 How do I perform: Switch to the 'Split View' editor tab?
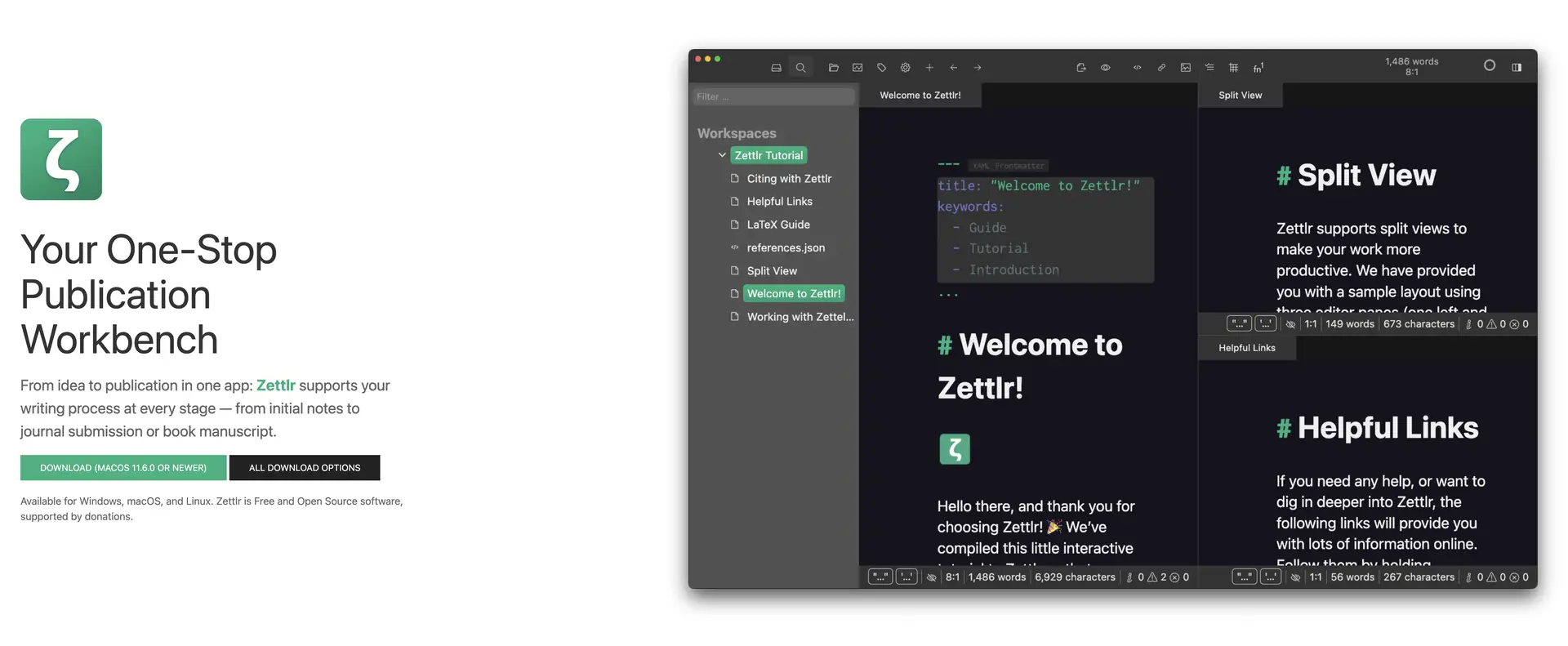click(x=1240, y=96)
